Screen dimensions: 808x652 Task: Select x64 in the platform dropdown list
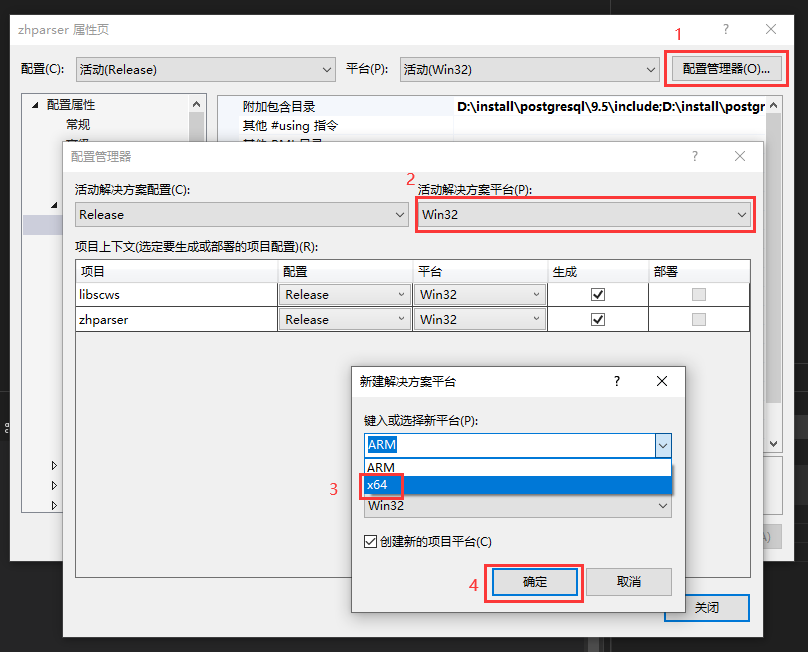518,485
